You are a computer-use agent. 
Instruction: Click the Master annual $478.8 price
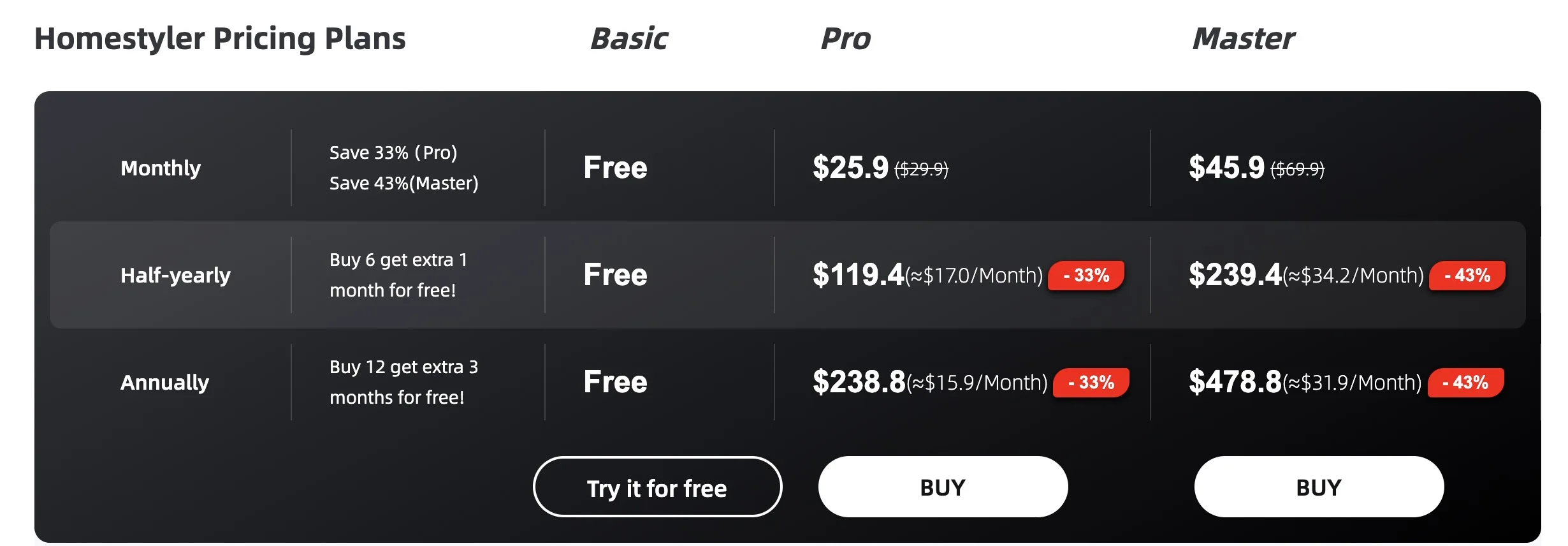pyautogui.click(x=1235, y=382)
